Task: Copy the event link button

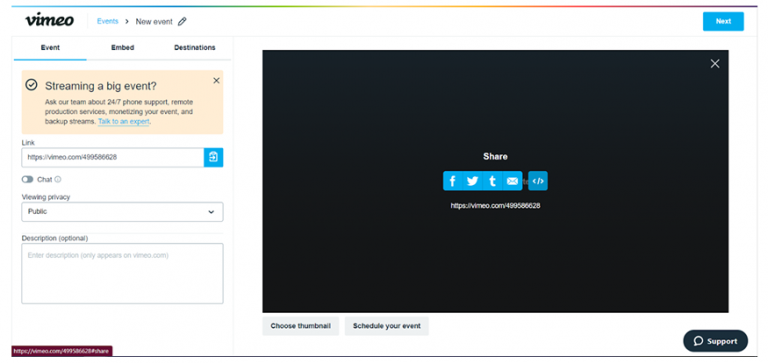Action: [214, 157]
